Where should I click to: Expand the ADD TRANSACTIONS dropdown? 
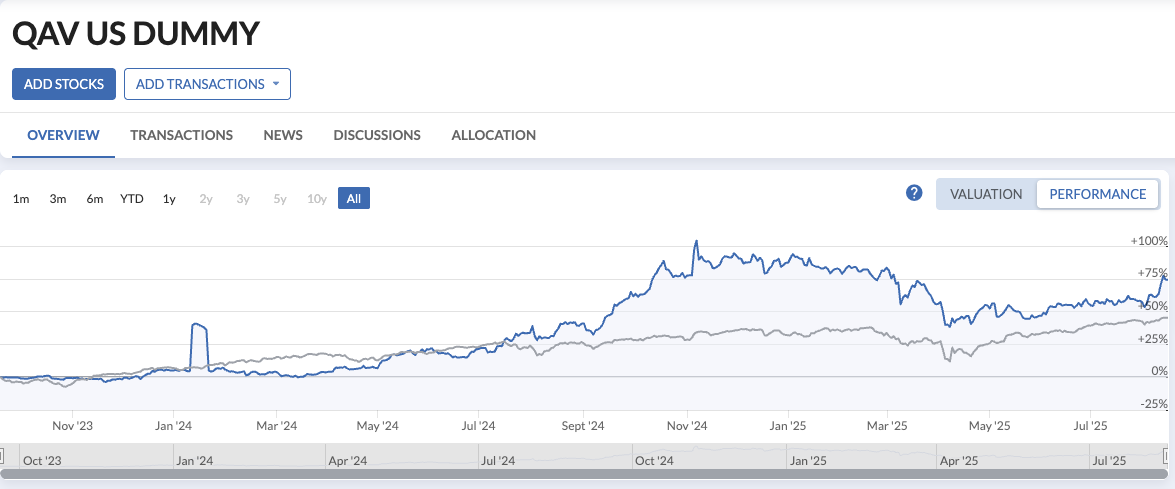click(x=207, y=84)
